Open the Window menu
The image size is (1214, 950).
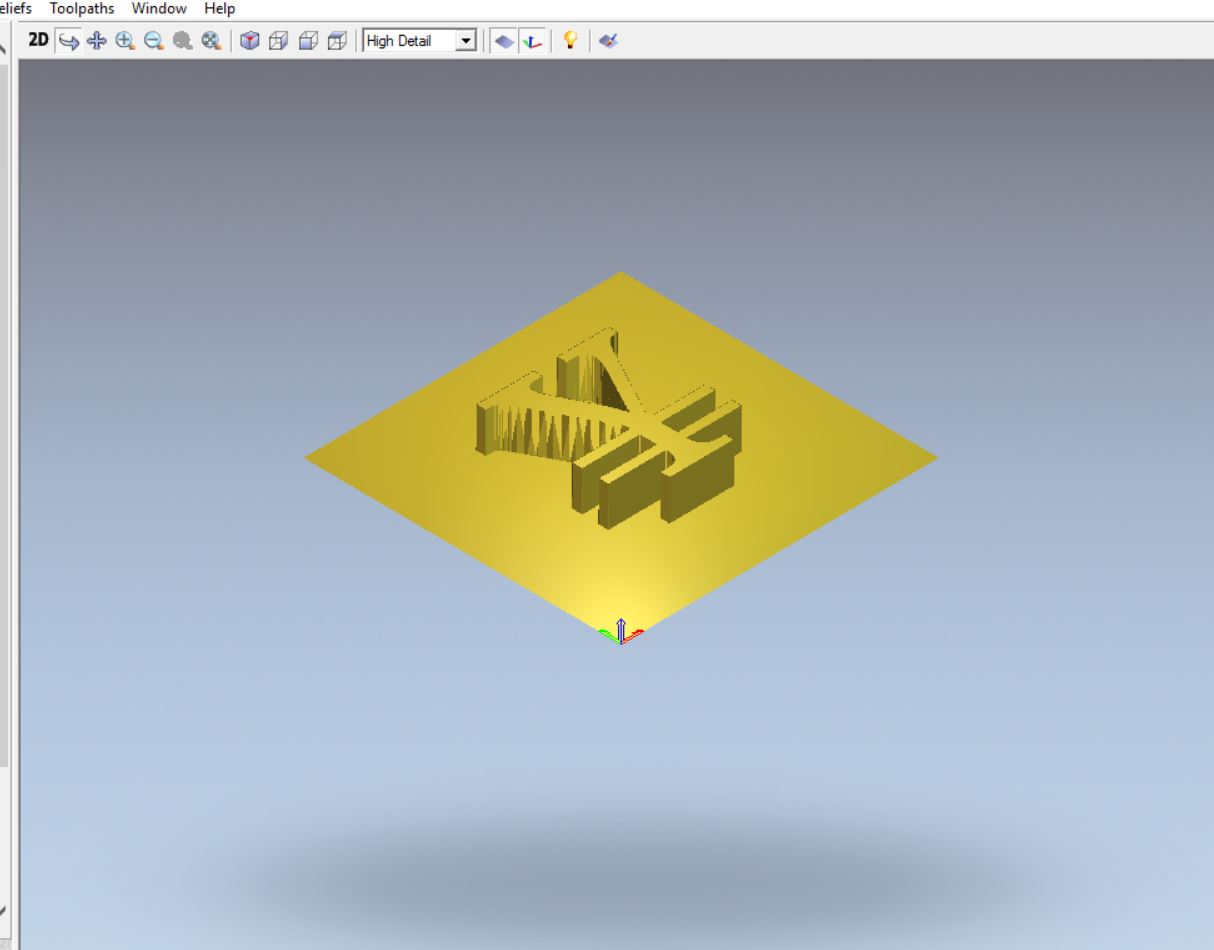point(159,9)
